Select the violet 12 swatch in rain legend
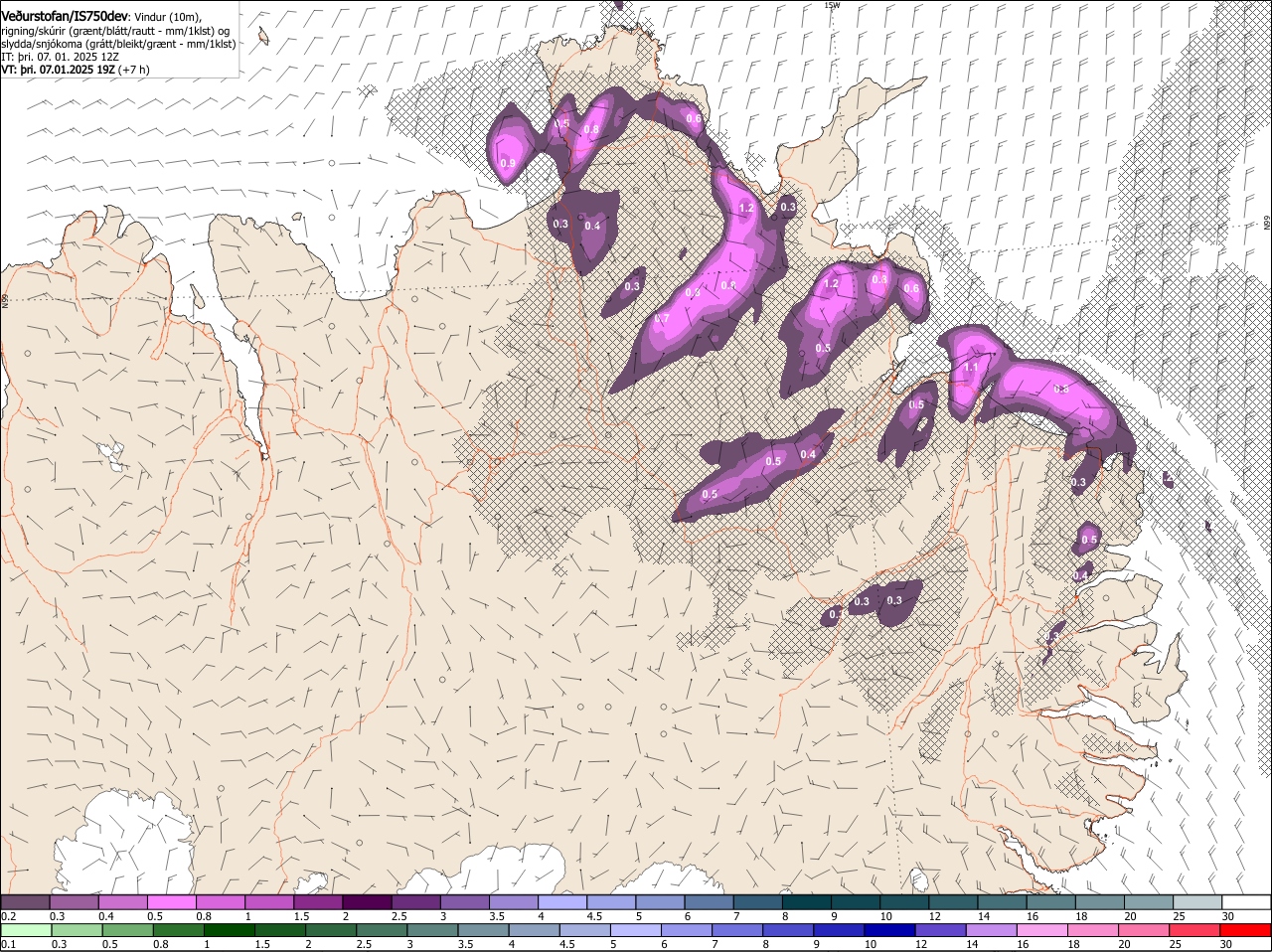Screen dimensions: 1272x952 click(x=940, y=930)
